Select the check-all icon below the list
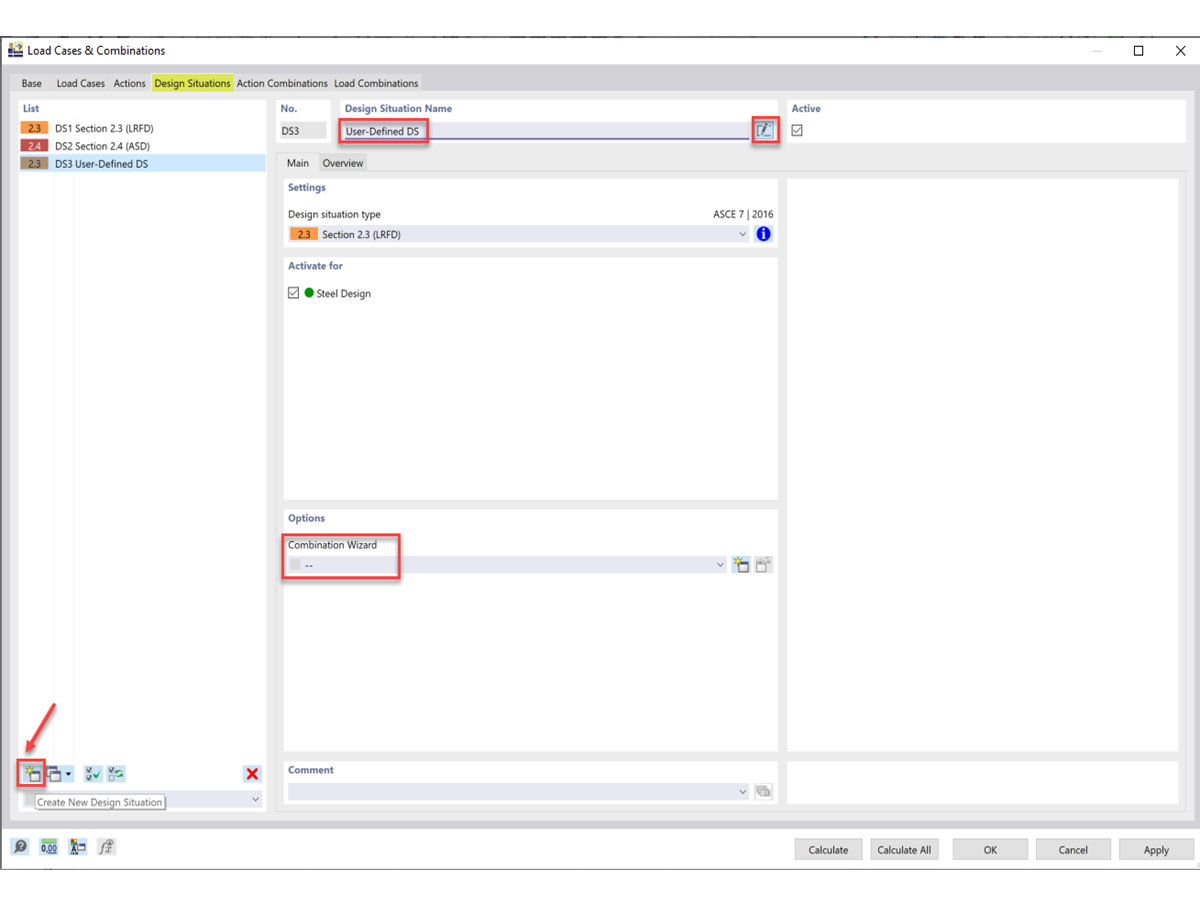The width and height of the screenshot is (1200, 900). tap(92, 773)
